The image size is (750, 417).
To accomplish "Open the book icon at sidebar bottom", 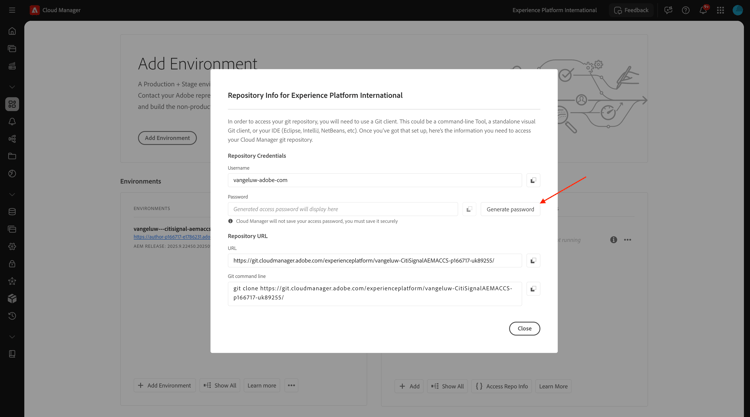I will 12,354.
